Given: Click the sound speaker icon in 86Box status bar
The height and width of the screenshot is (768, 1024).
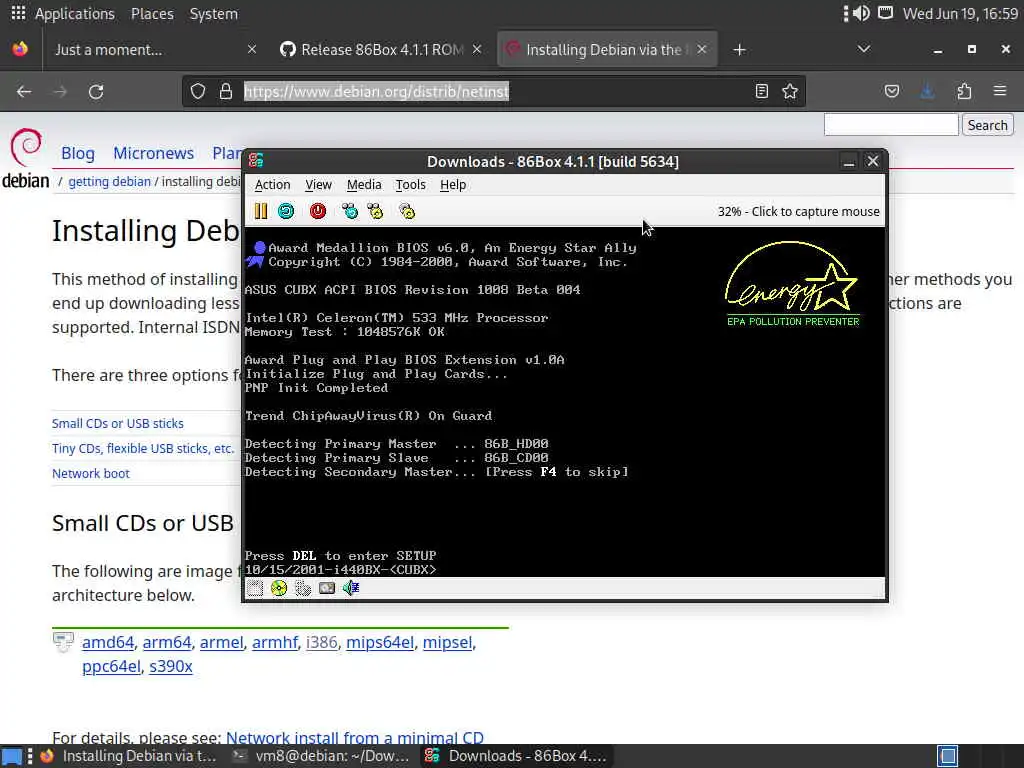Looking at the screenshot, I should (351, 588).
